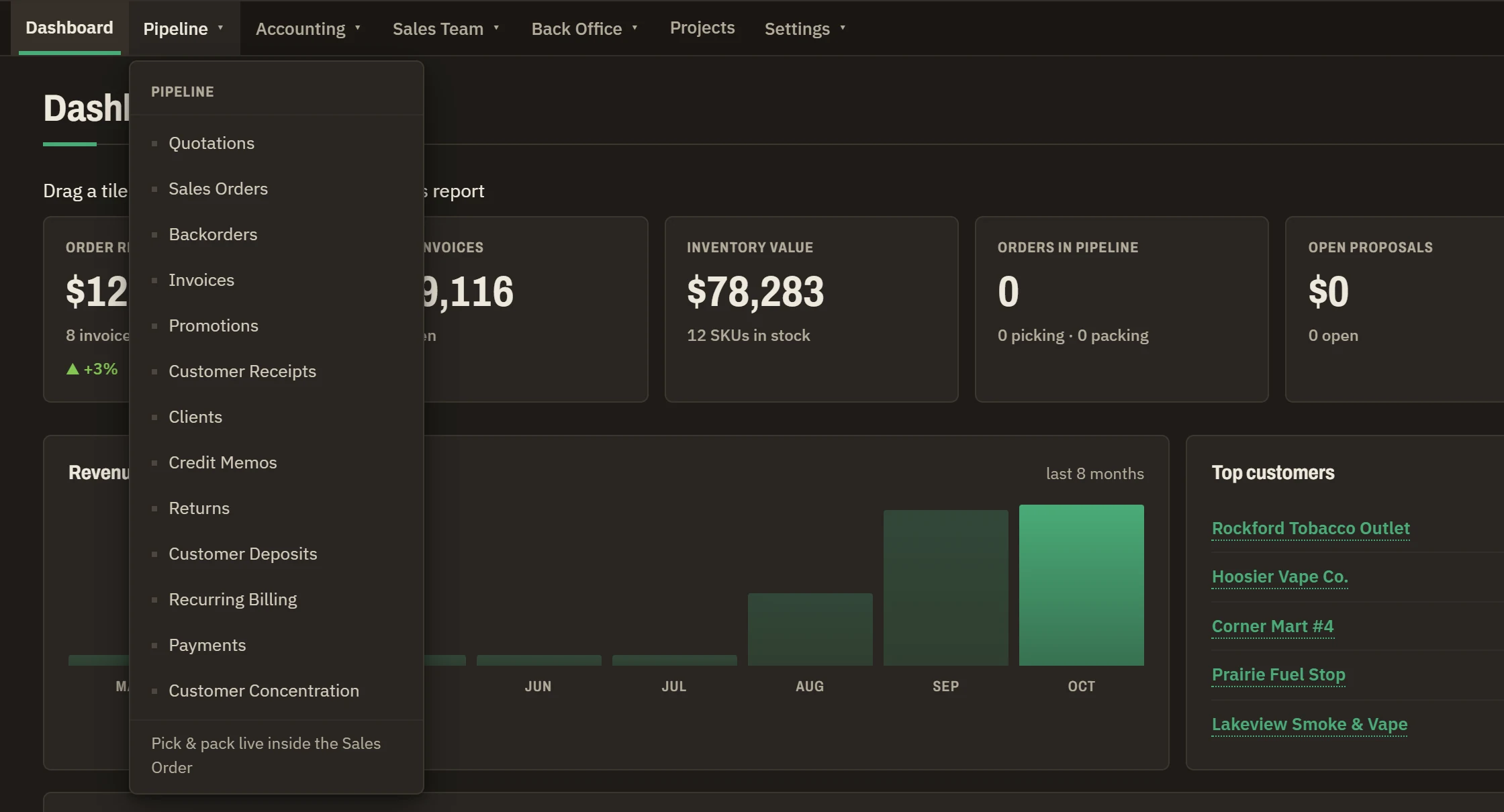Go to Backorders
Viewport: 1504px width, 812px height.
[x=276, y=234]
